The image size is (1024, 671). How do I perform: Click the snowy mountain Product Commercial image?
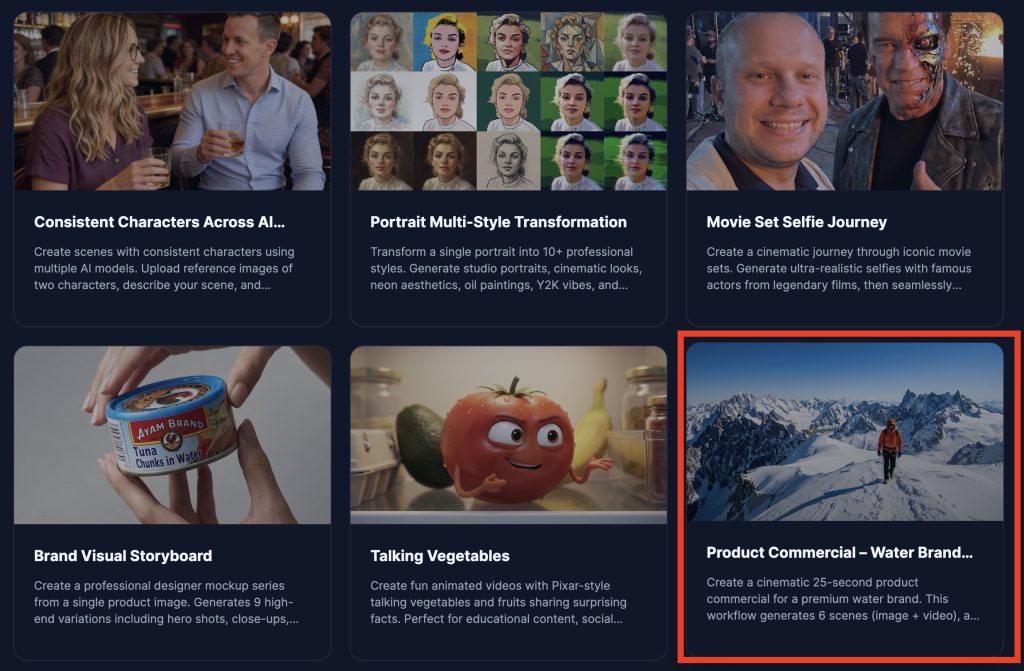(x=845, y=432)
